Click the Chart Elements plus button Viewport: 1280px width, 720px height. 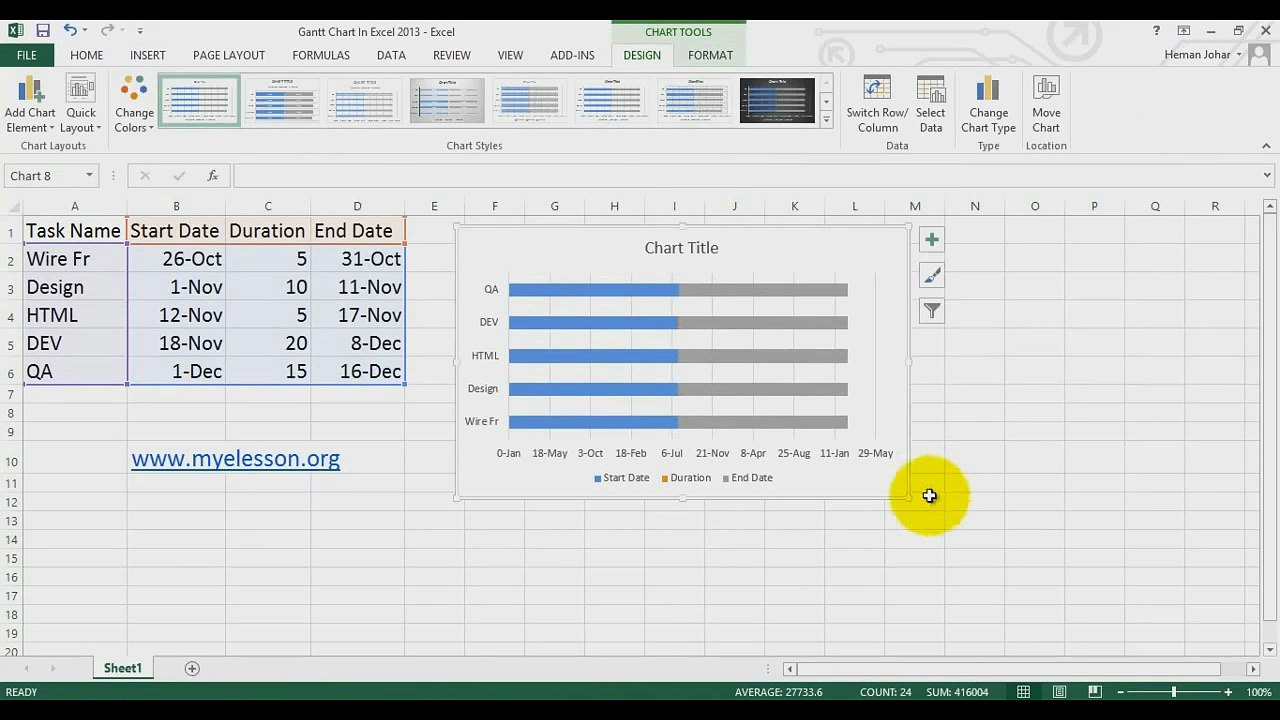(931, 240)
